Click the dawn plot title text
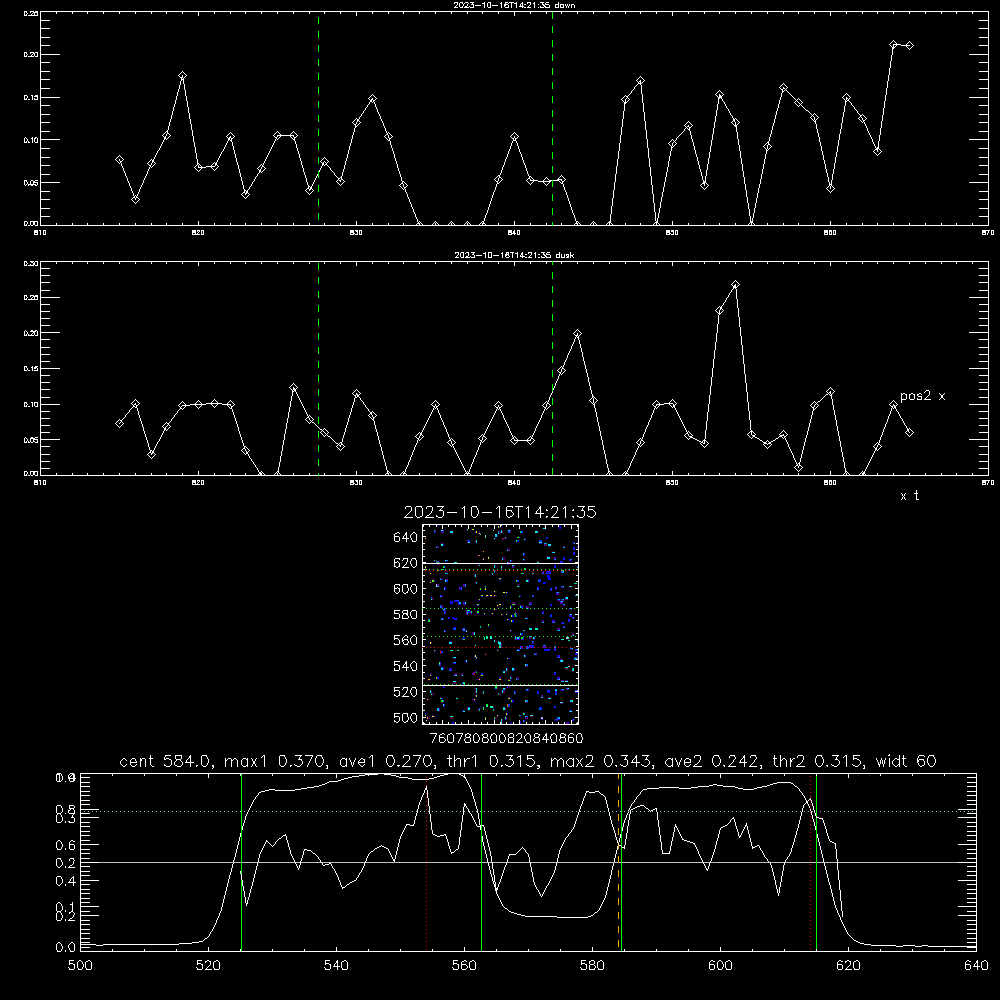The height and width of the screenshot is (1000, 1000). pos(514,4)
